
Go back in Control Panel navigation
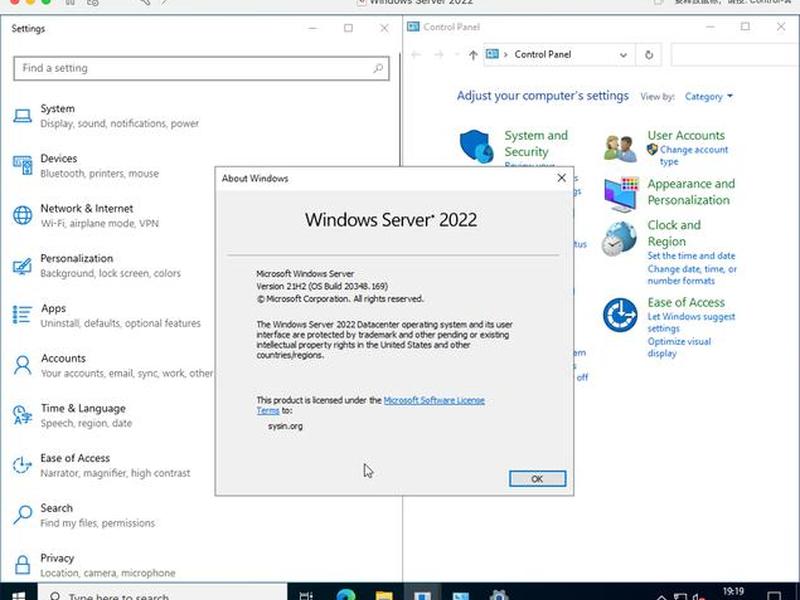click(416, 55)
